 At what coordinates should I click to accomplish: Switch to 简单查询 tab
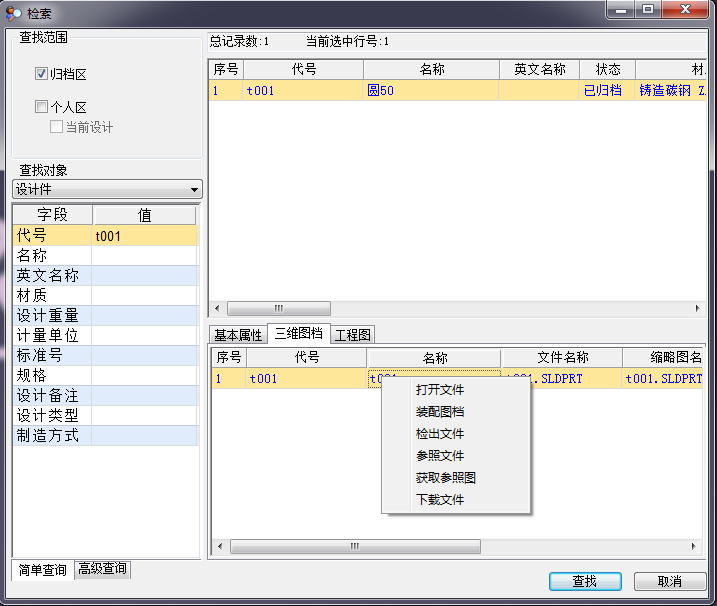[x=43, y=570]
